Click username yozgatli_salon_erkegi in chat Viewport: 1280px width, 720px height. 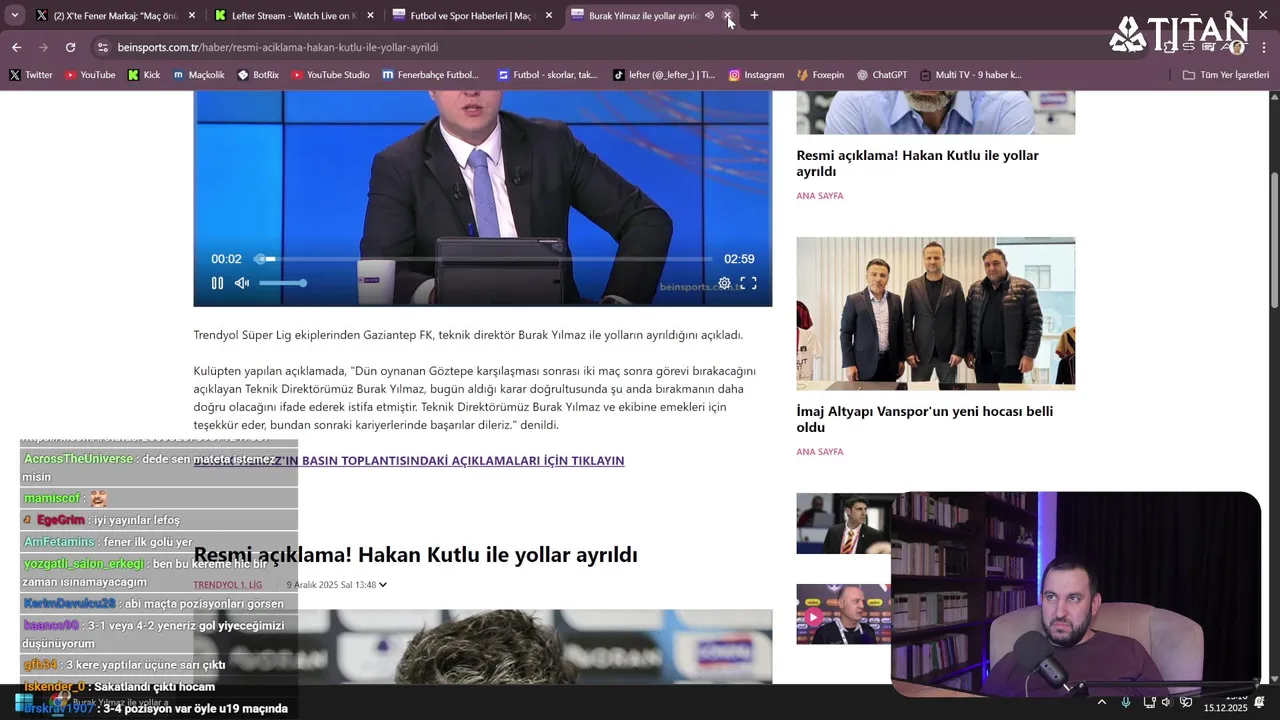83,564
